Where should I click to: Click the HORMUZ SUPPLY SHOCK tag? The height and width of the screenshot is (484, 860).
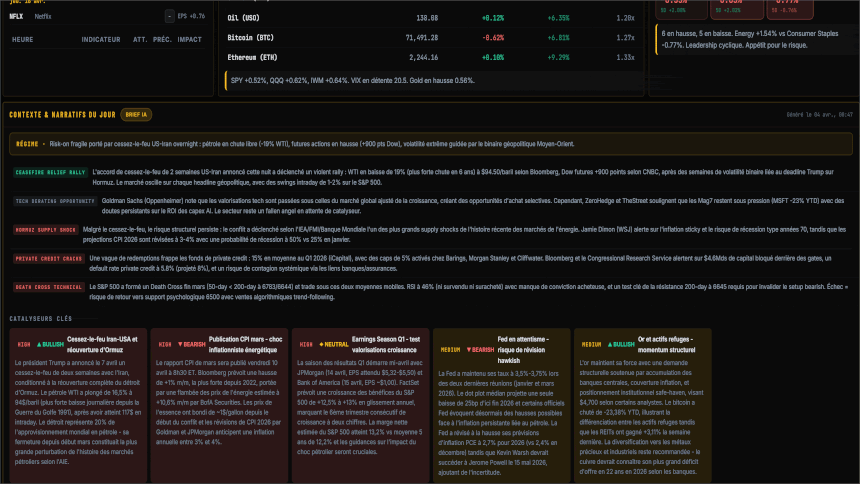pyautogui.click(x=46, y=229)
